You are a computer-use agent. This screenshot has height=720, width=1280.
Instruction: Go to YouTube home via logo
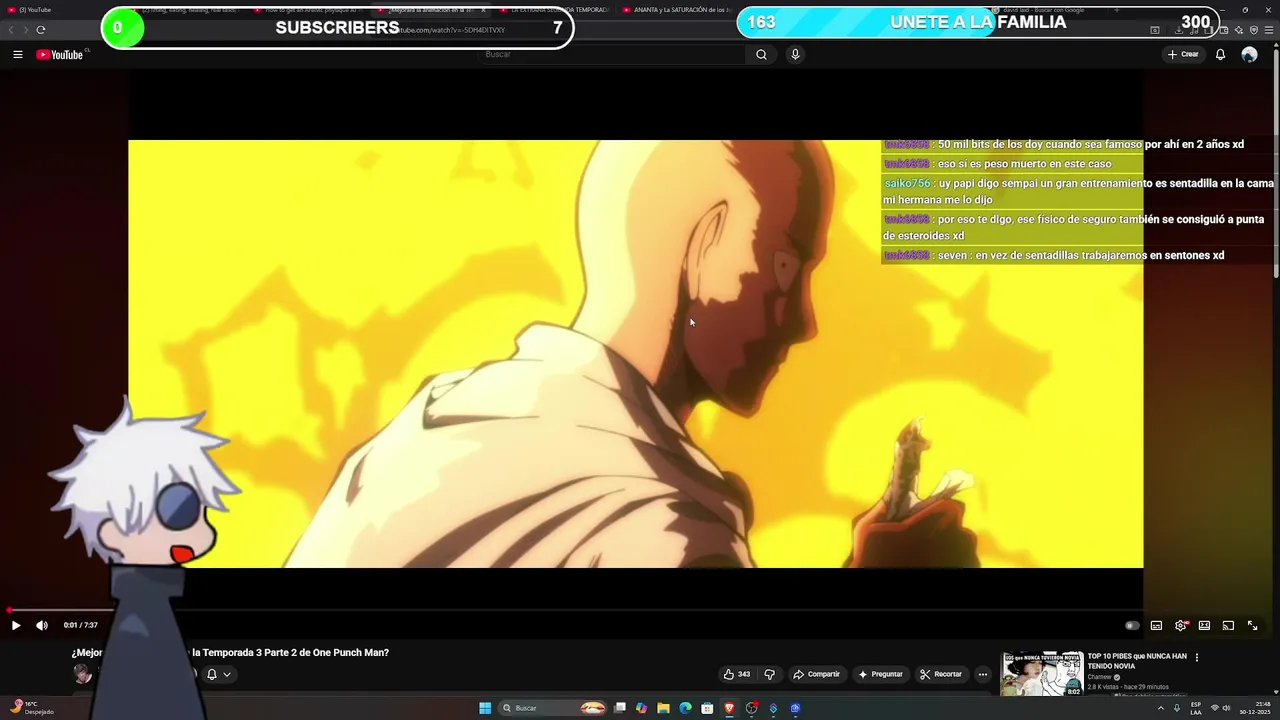point(60,55)
